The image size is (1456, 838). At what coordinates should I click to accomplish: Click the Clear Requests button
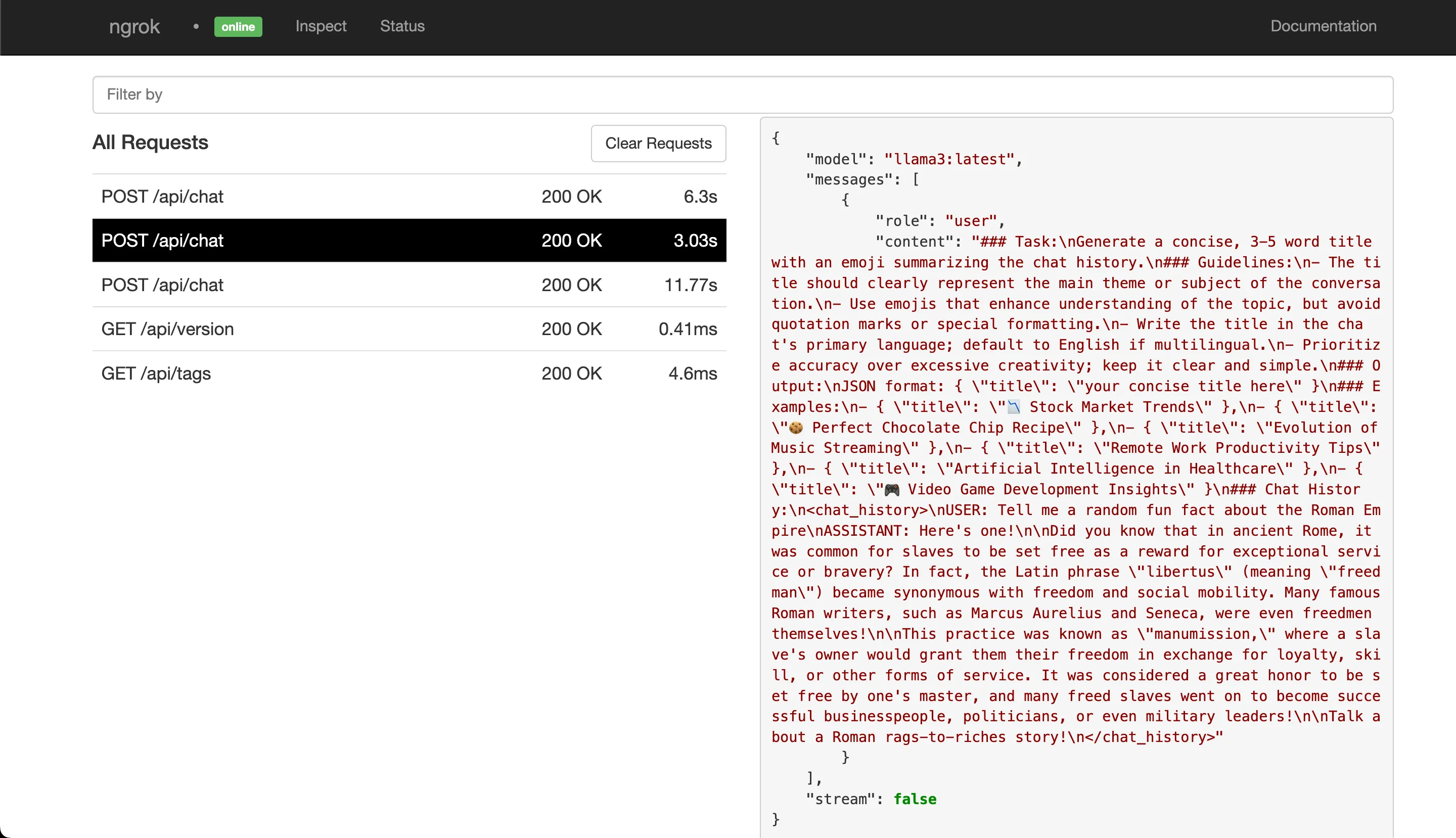(658, 144)
